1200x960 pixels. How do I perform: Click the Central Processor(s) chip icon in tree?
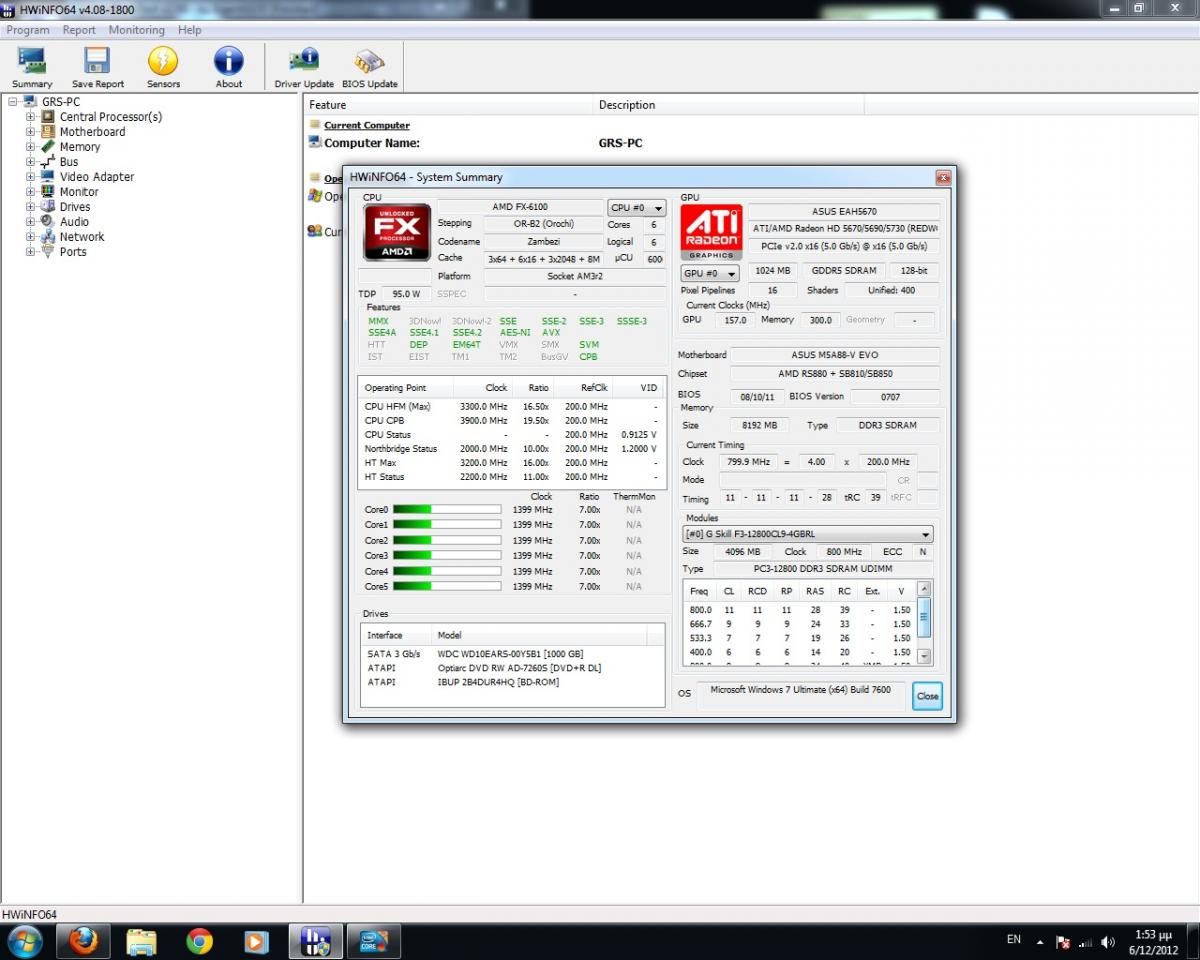(x=48, y=117)
